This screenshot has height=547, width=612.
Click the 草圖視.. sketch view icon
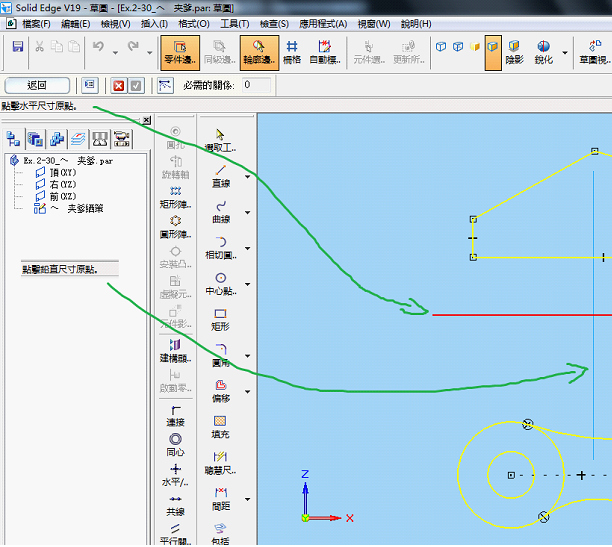coord(594,52)
